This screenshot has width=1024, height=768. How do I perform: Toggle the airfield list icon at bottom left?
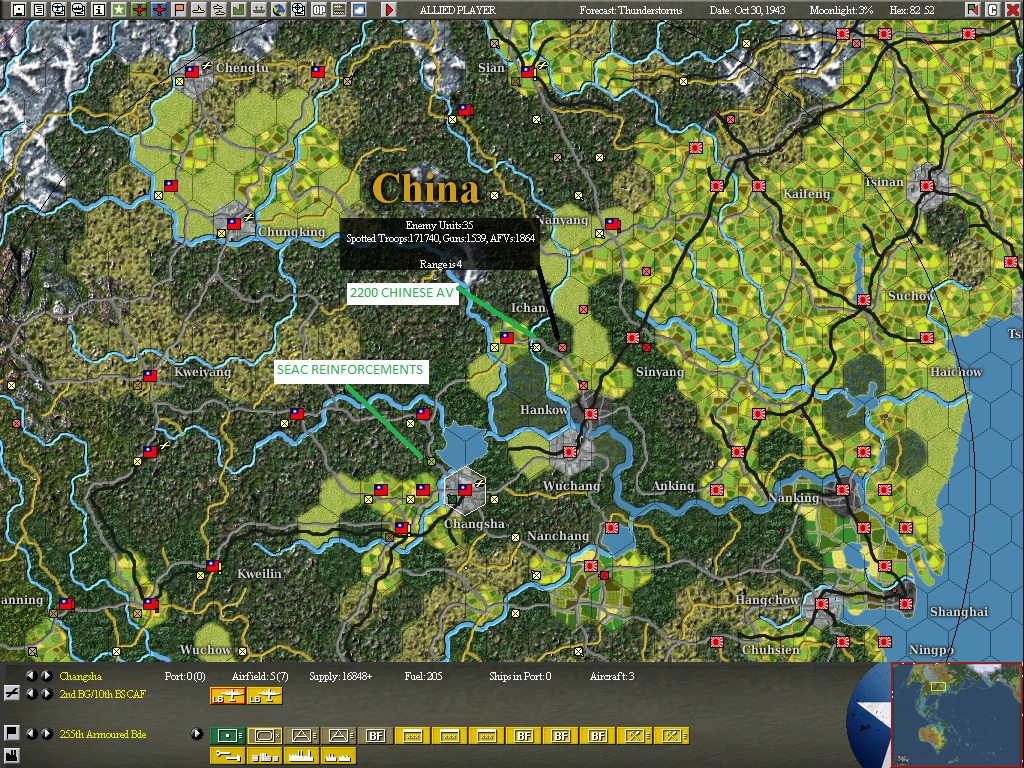(11, 694)
